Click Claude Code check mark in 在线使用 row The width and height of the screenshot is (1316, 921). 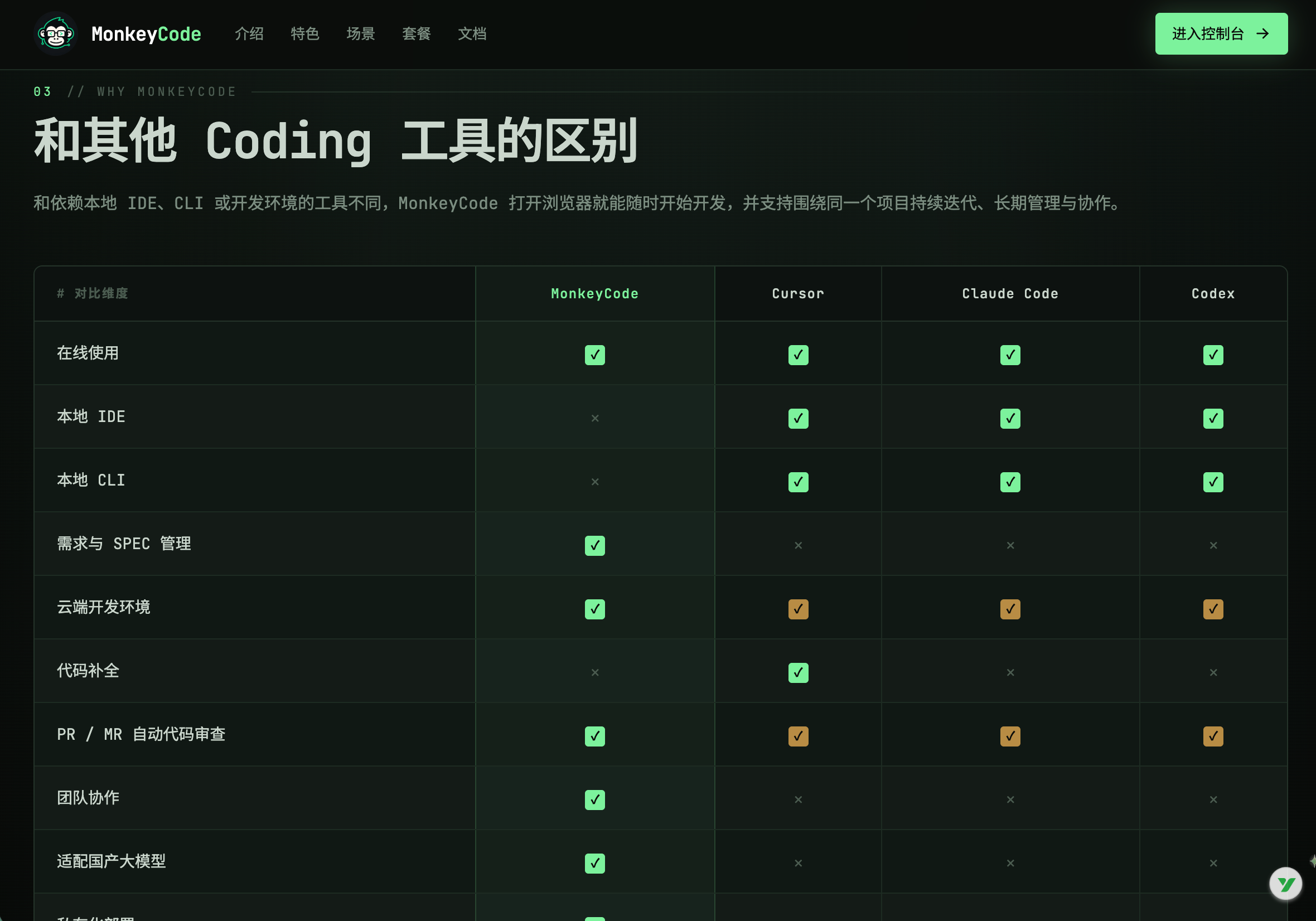pos(1010,355)
